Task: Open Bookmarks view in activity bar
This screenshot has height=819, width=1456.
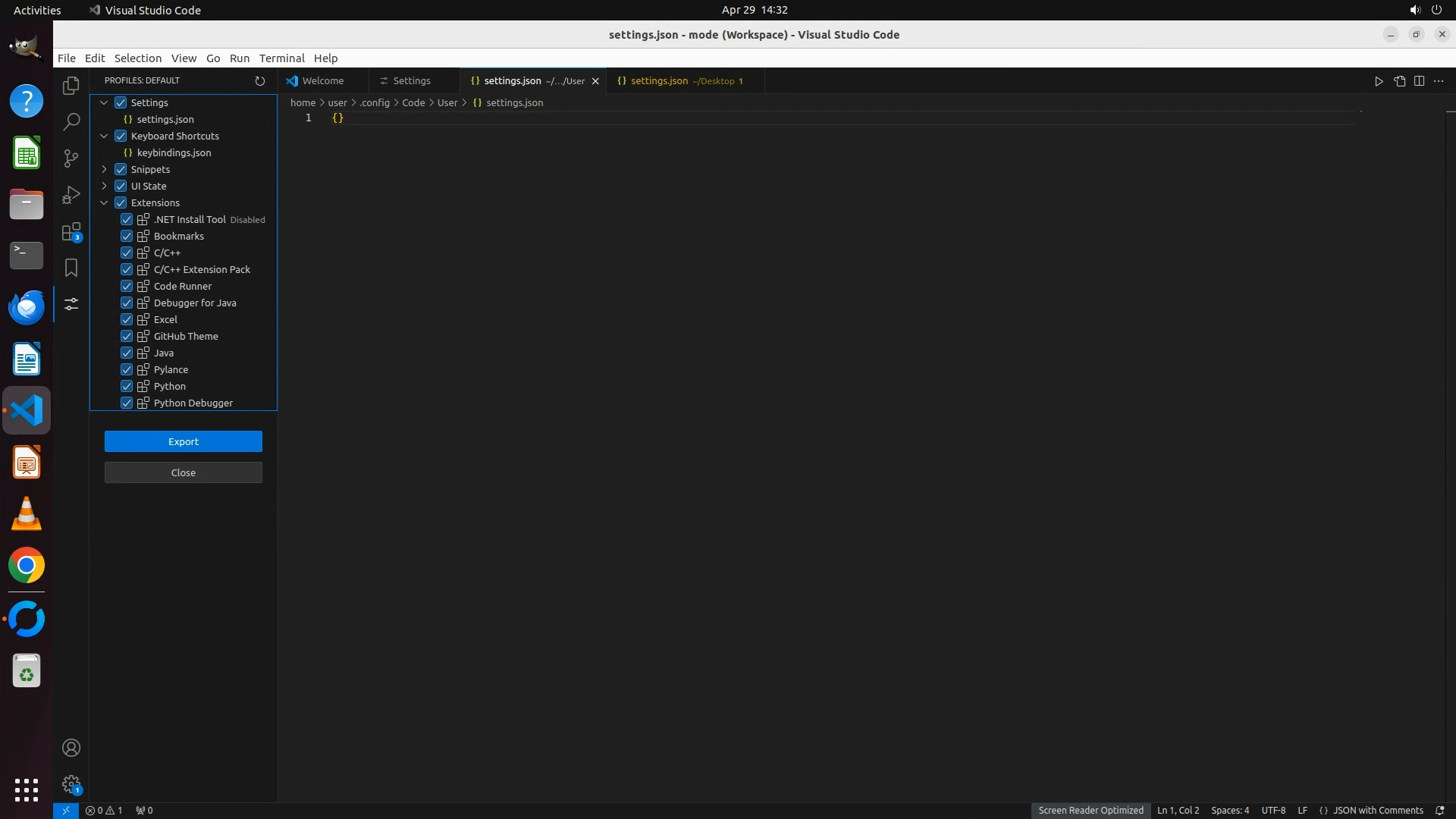Action: (x=71, y=268)
